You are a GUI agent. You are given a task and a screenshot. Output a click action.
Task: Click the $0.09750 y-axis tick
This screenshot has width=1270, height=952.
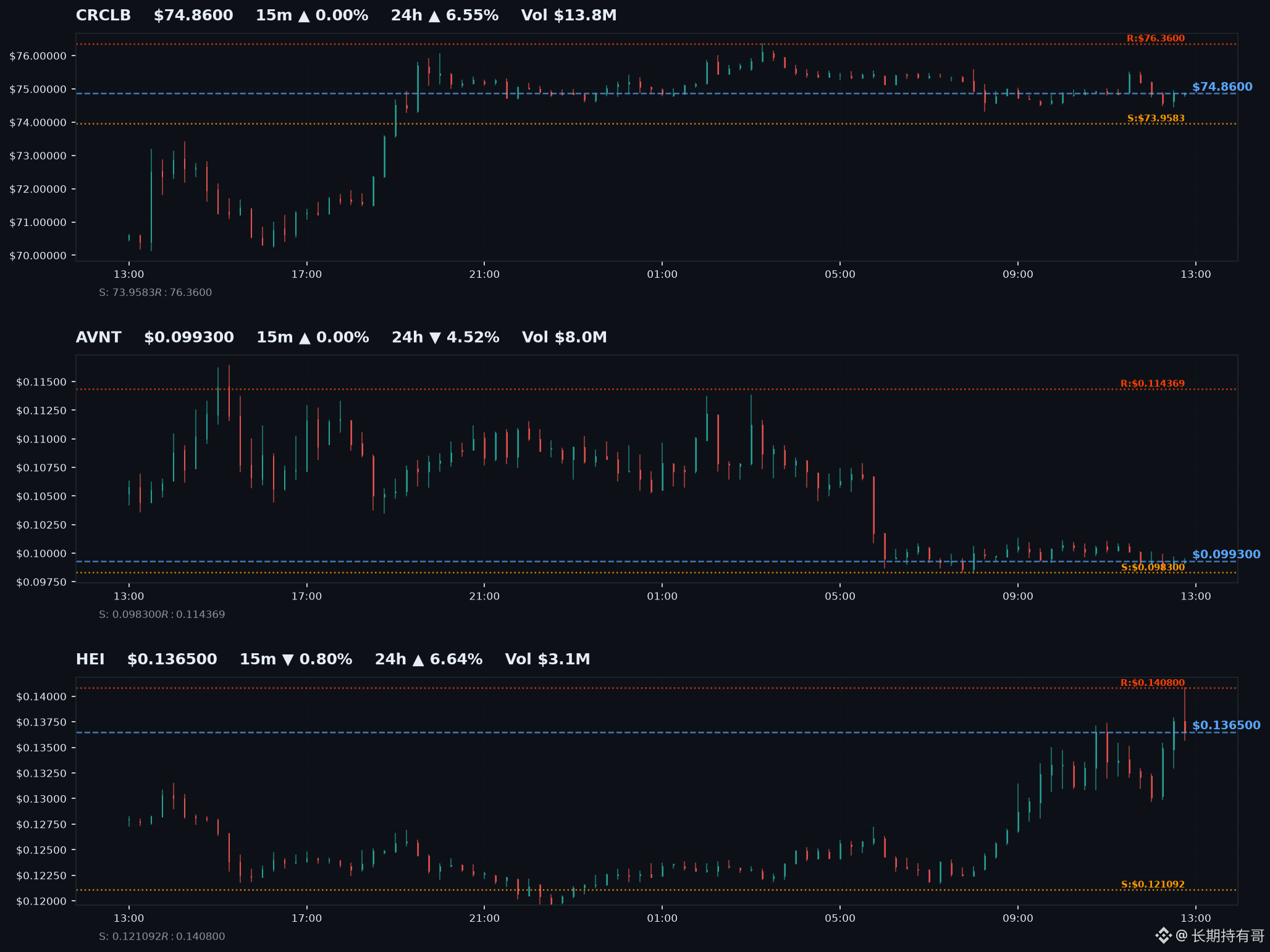coord(41,582)
